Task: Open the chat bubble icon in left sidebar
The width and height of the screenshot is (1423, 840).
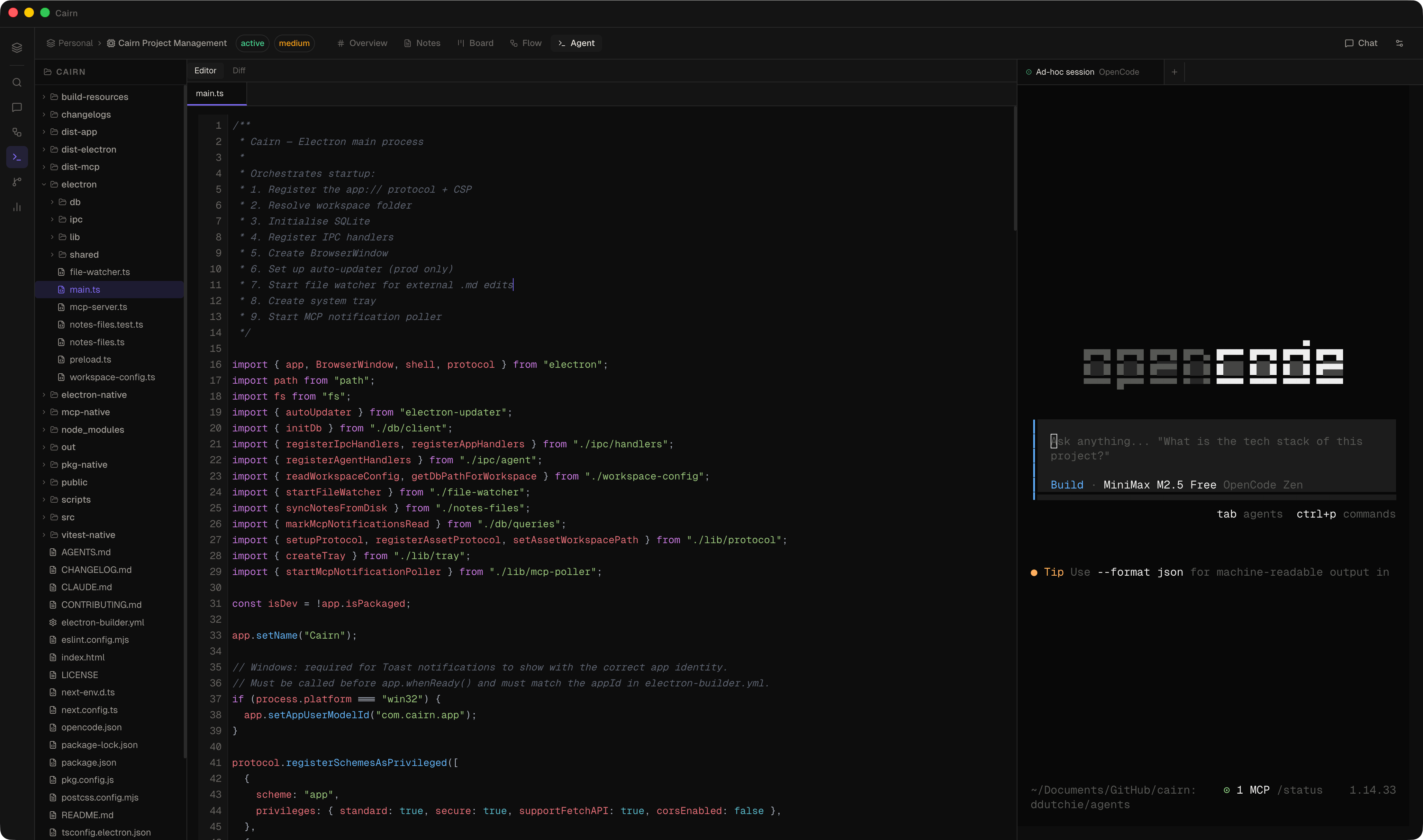Action: [x=17, y=108]
